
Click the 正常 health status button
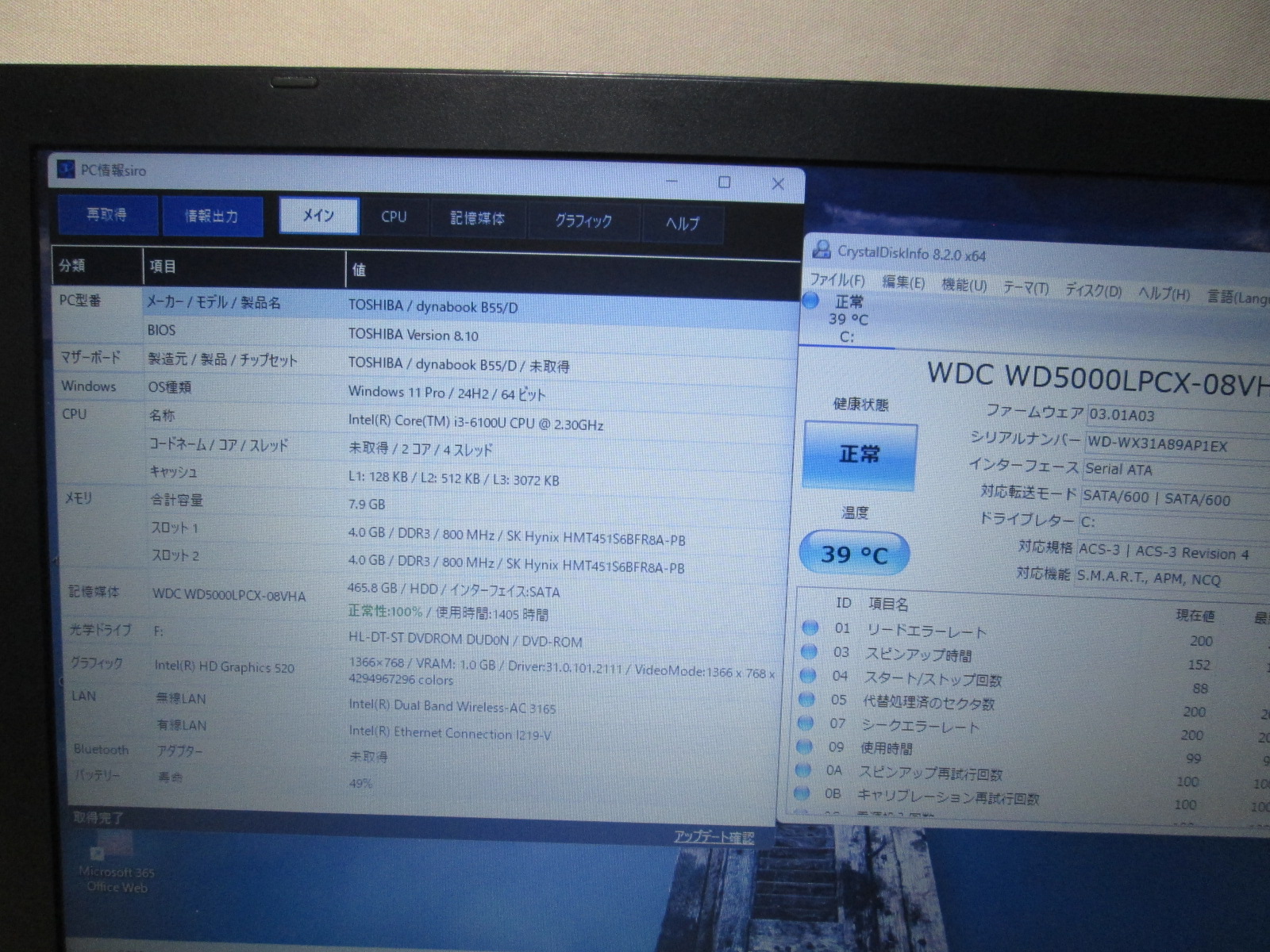860,455
